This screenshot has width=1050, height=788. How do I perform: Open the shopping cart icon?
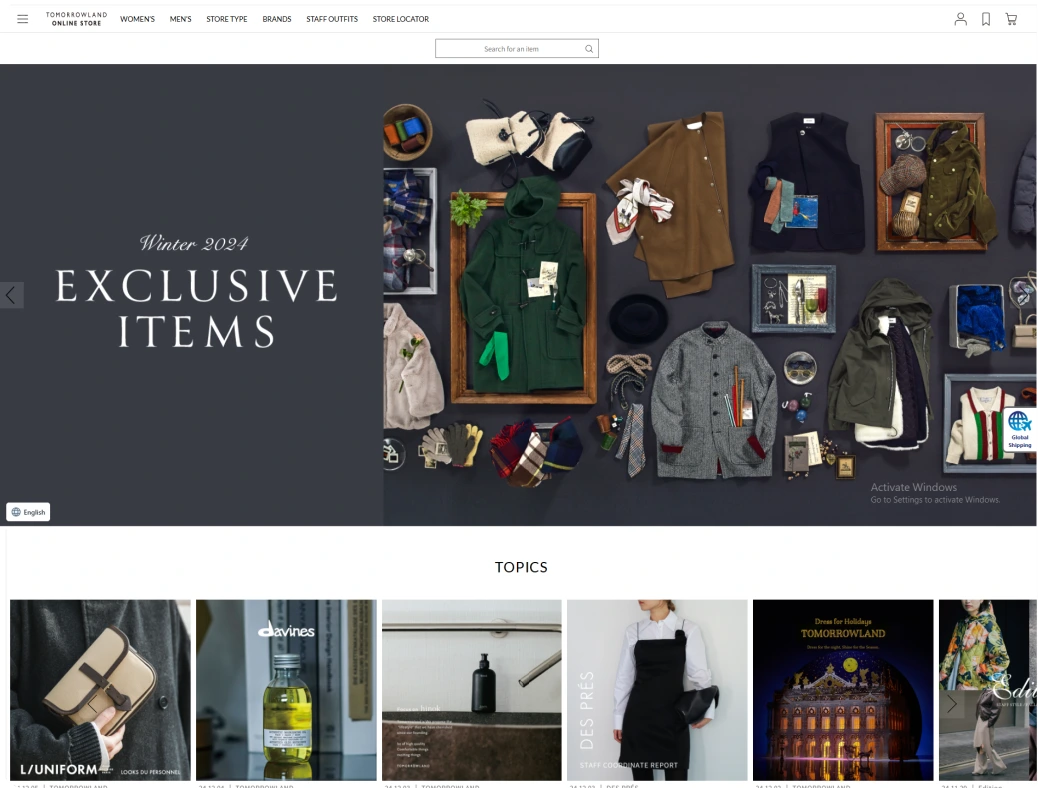tap(1011, 19)
